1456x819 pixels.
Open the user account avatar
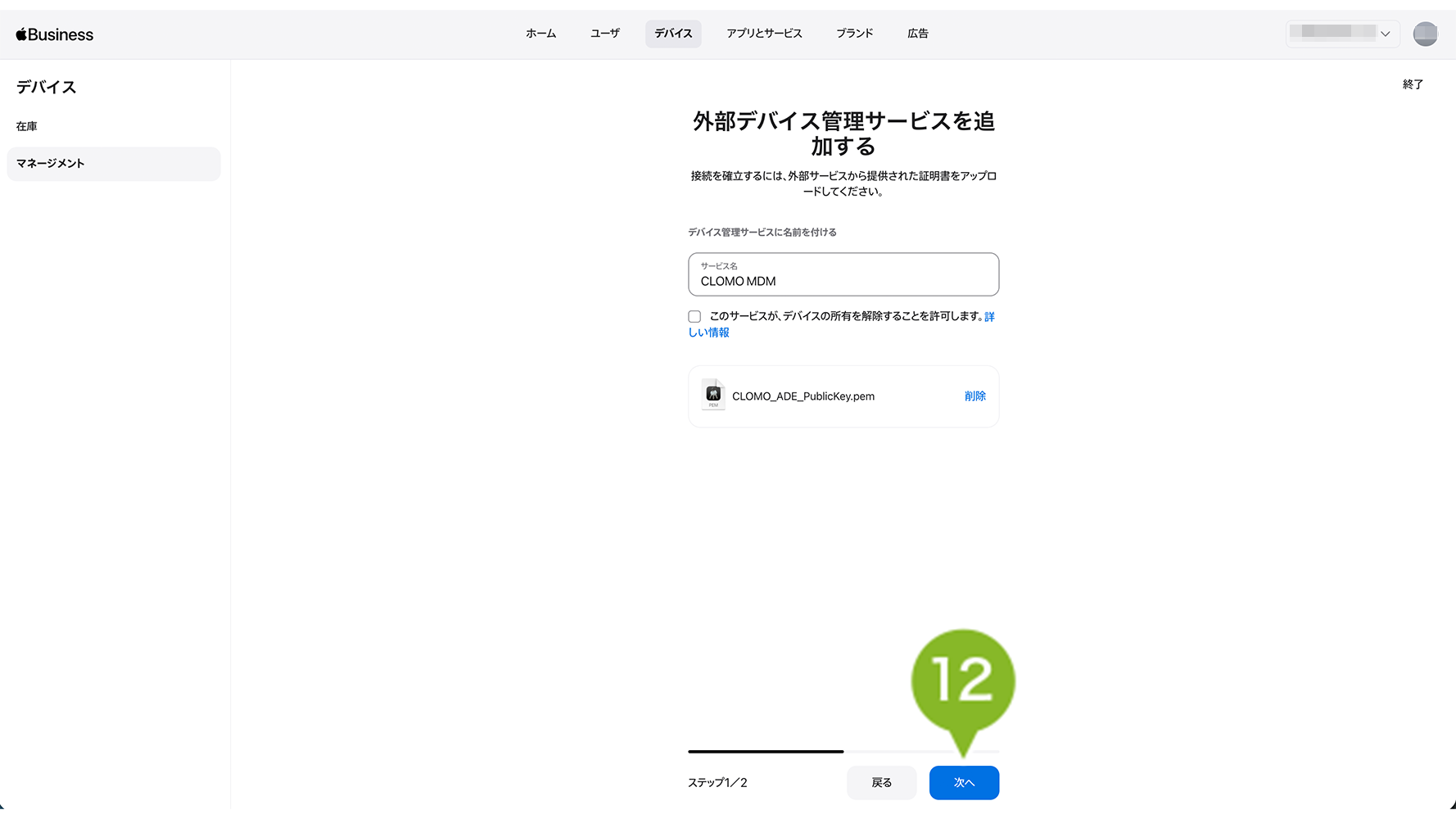(x=1425, y=34)
